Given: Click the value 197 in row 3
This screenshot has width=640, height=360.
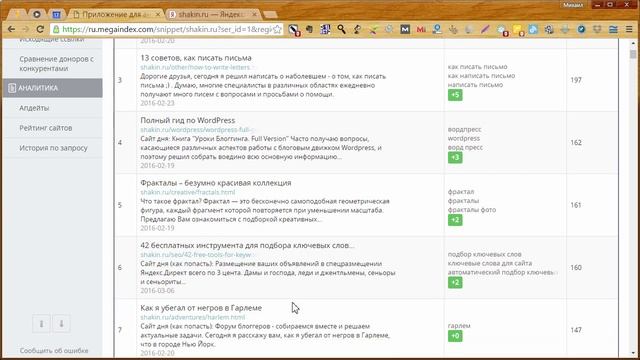Looking at the screenshot, I should 576,80.
